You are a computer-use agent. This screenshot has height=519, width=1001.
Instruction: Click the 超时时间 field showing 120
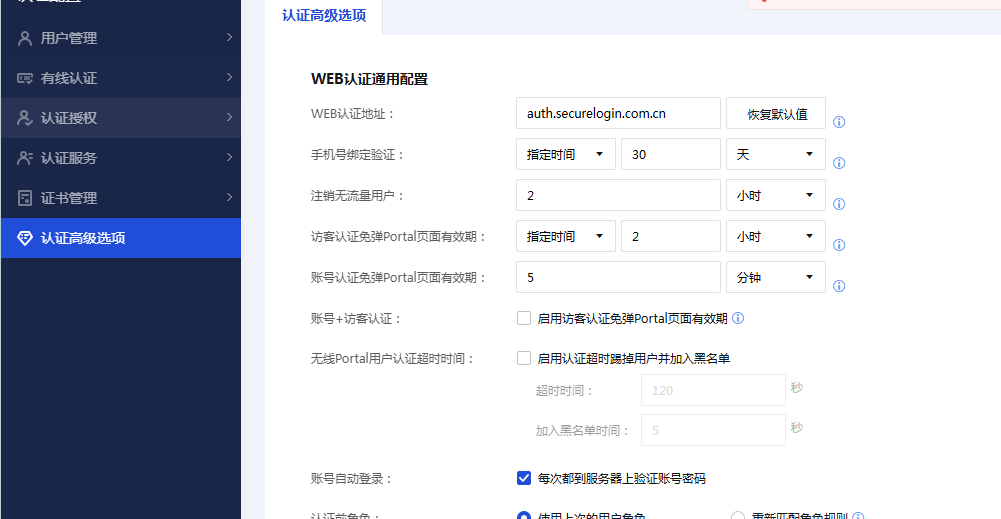point(713,390)
